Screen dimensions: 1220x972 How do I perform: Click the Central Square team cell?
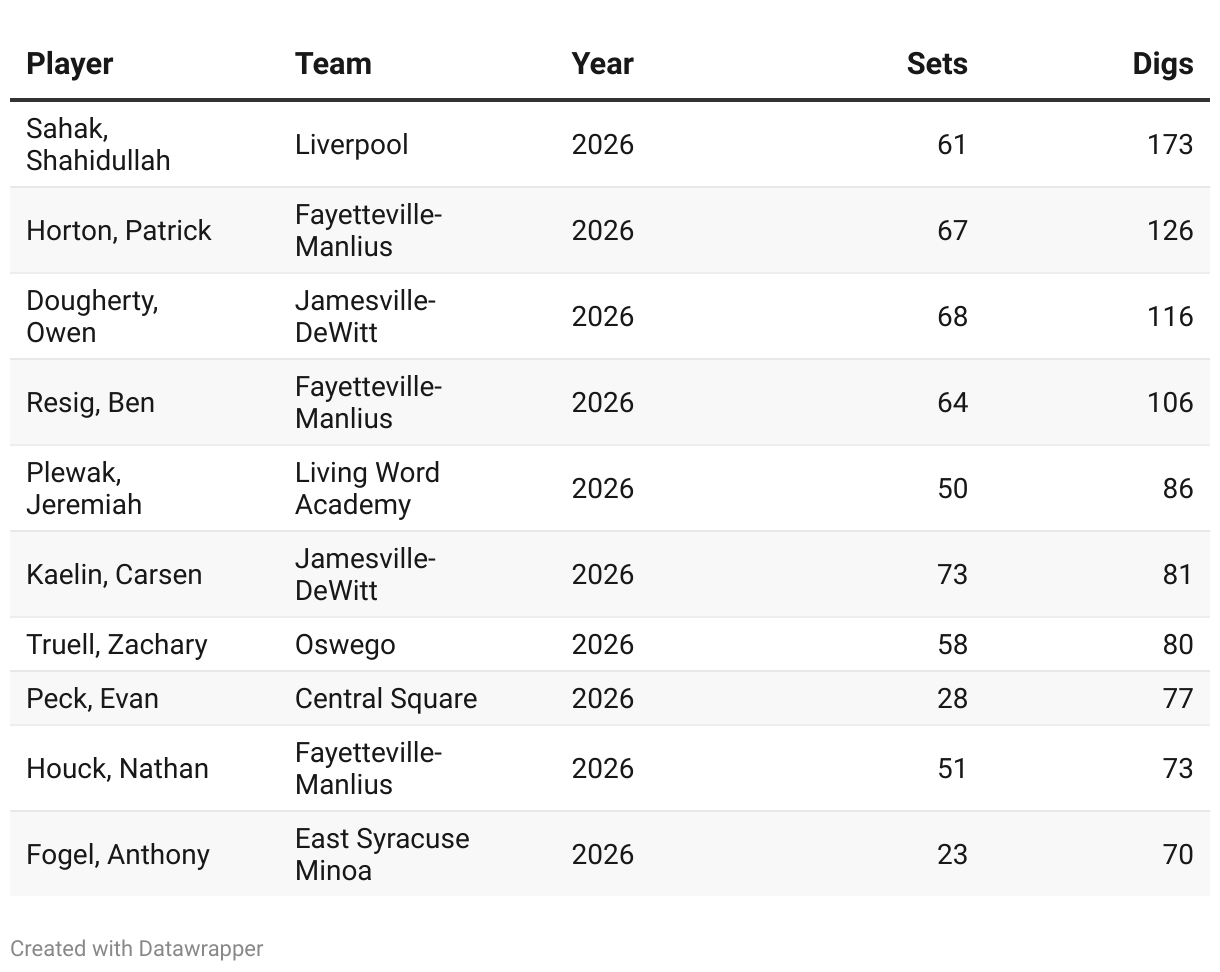(x=385, y=698)
